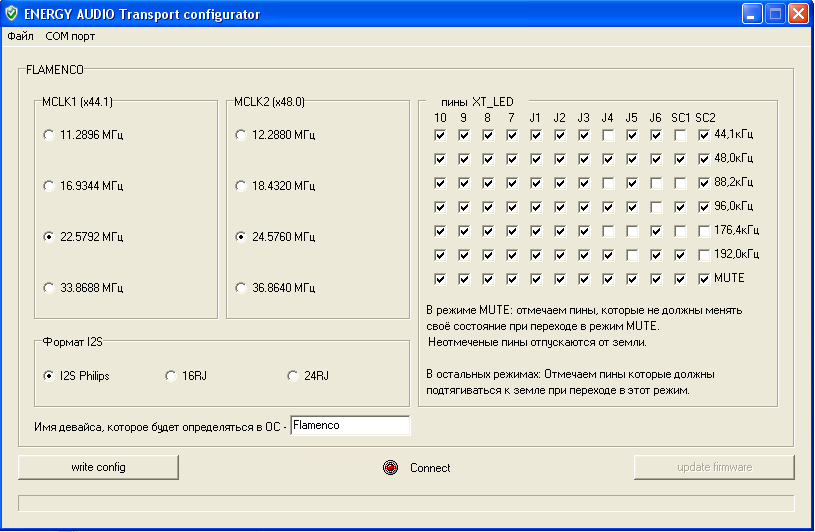Select MCLK2 36.8640 МГц radio button
This screenshot has width=815, height=532.
241,288
